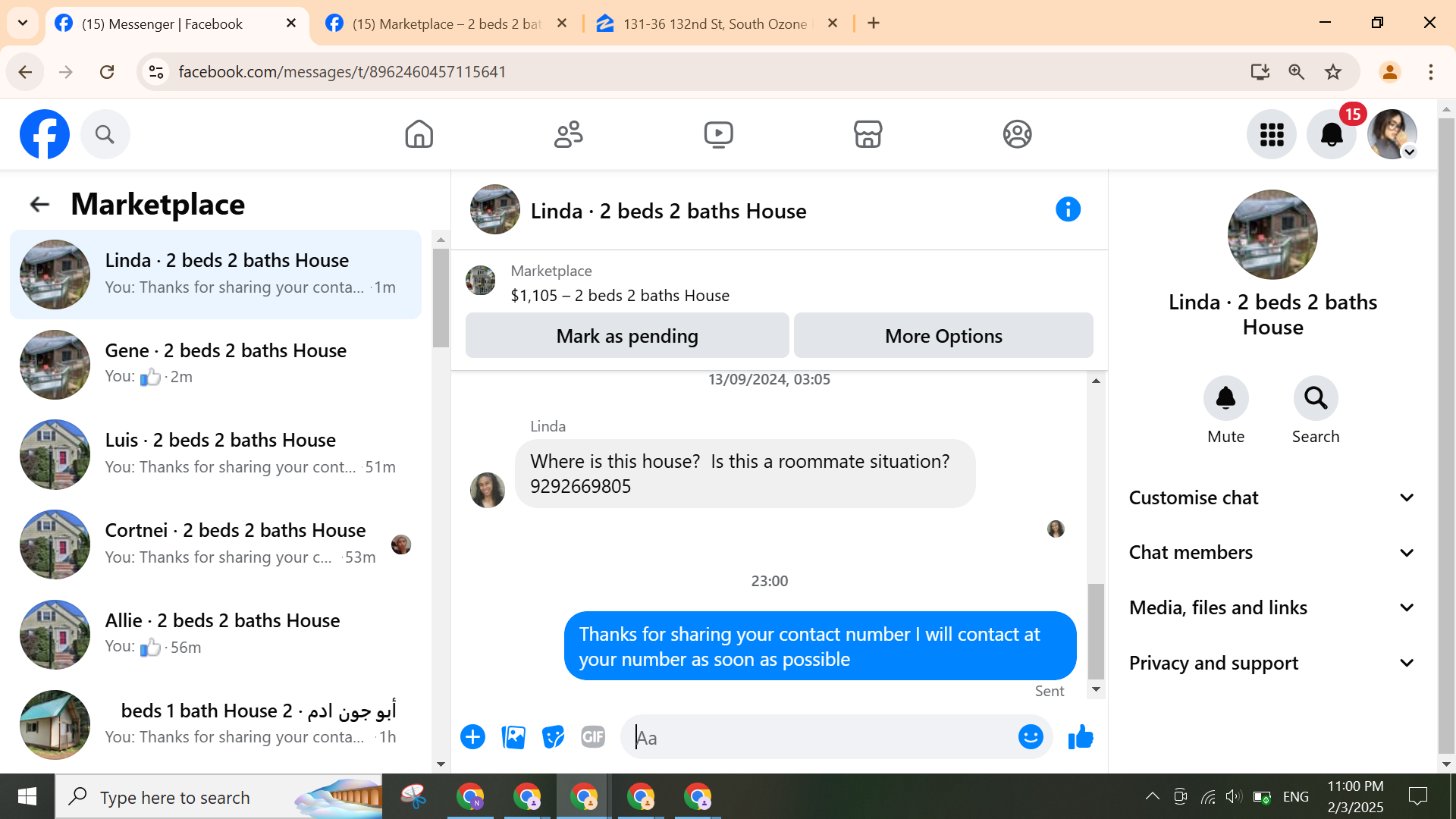Open the 2 beds 1 bath House chat
This screenshot has width=1456, height=819.
pyautogui.click(x=215, y=724)
